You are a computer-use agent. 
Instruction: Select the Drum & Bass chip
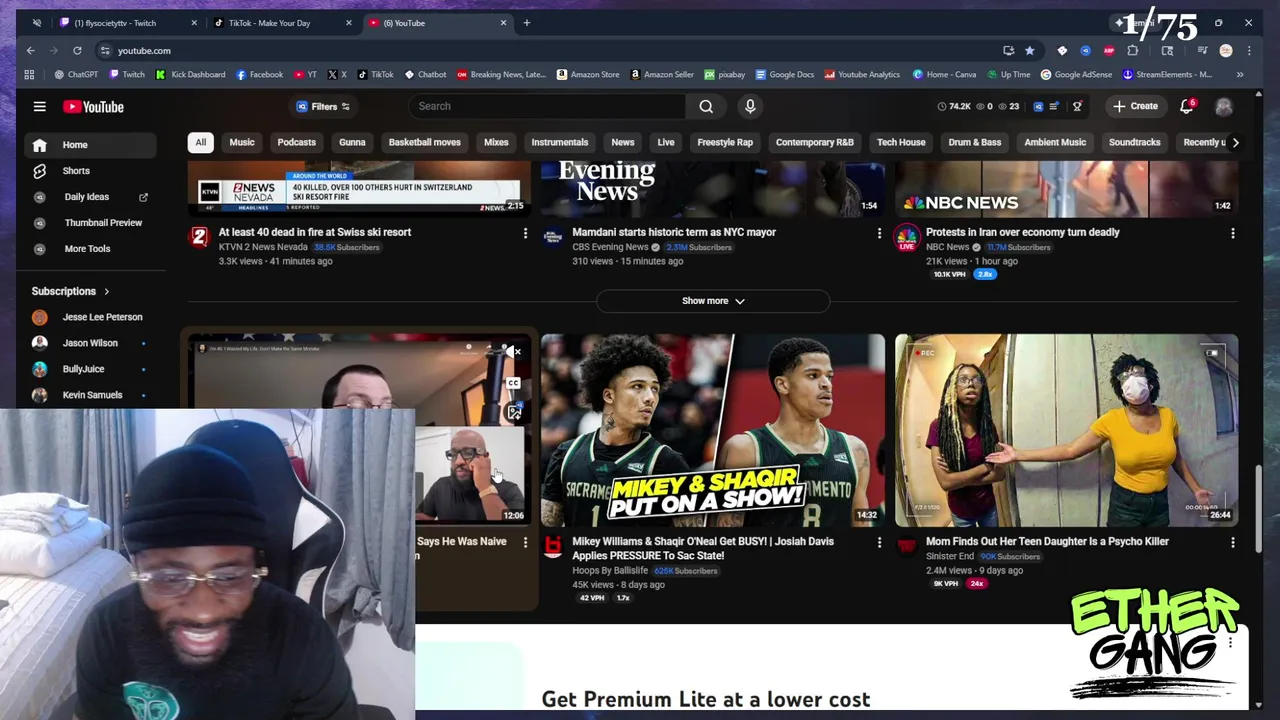click(975, 142)
